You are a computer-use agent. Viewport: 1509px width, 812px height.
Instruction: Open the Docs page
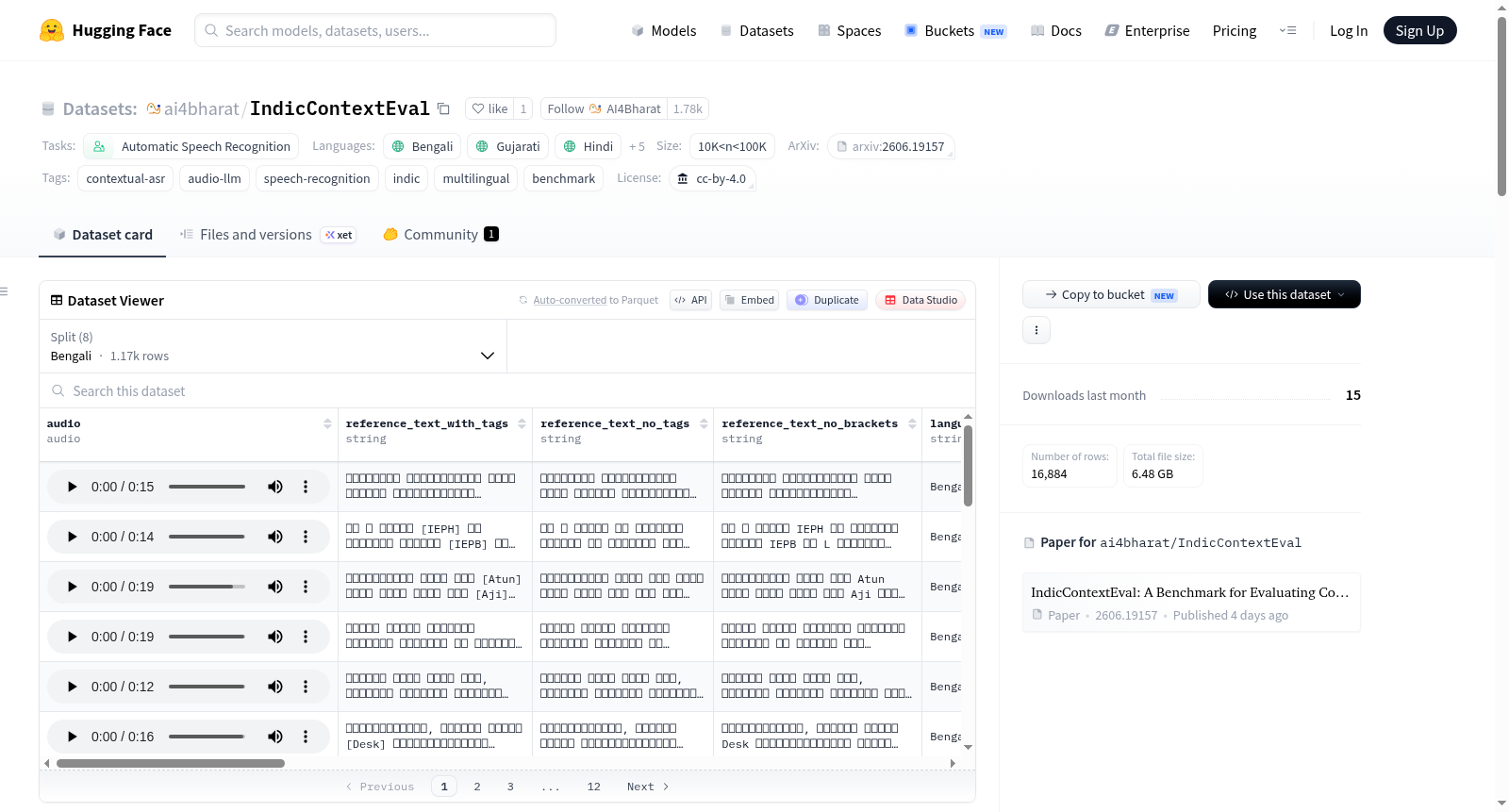point(1055,30)
